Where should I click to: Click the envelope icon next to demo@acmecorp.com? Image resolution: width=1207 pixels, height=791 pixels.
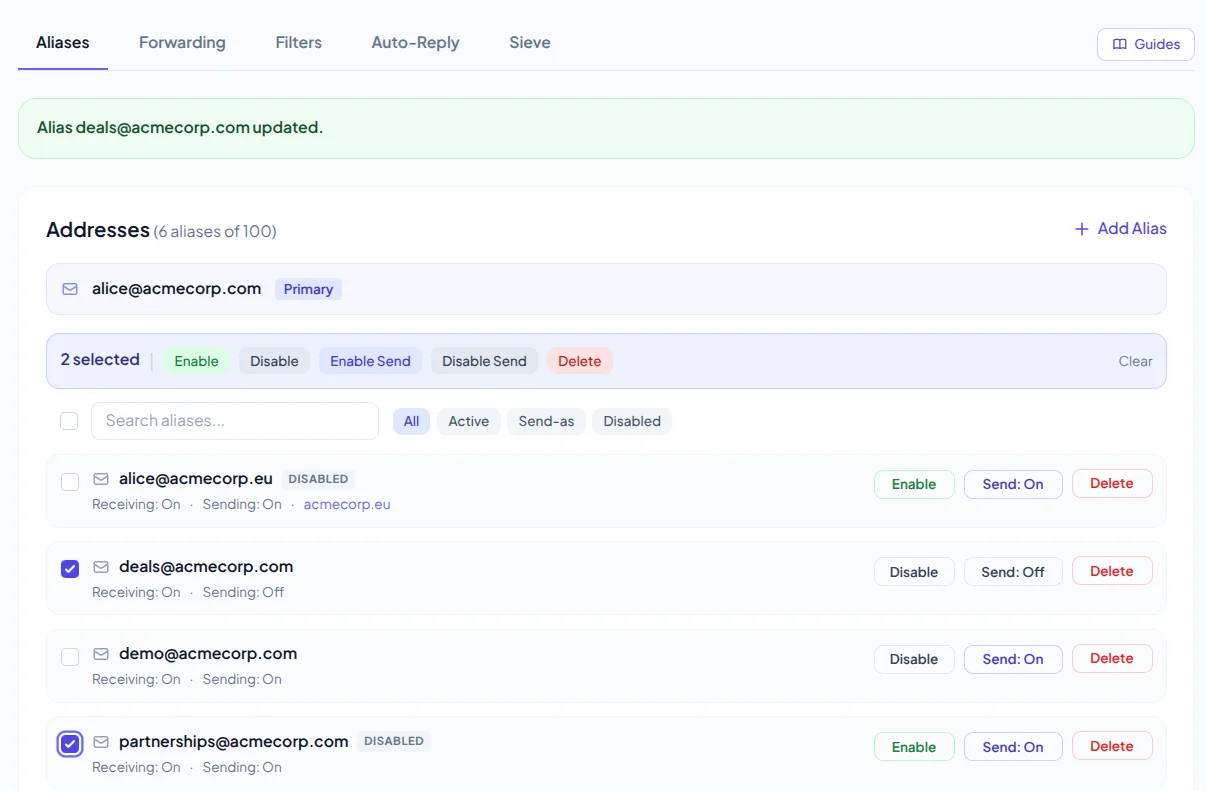point(100,654)
